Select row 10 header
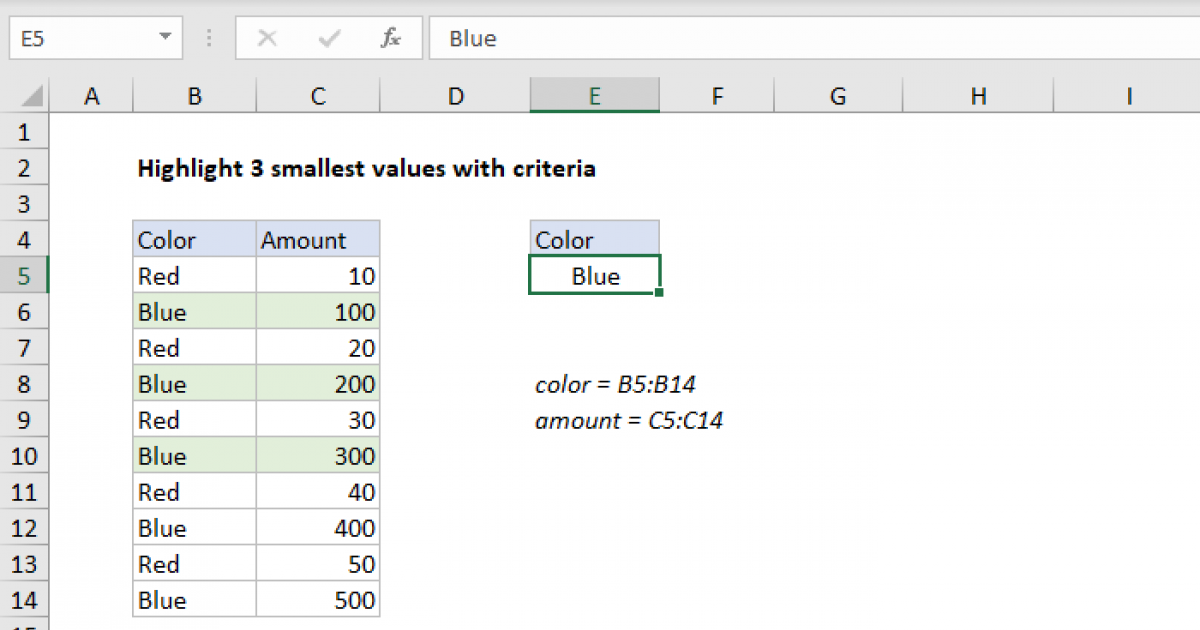Viewport: 1200px width, 630px height. click(25, 456)
